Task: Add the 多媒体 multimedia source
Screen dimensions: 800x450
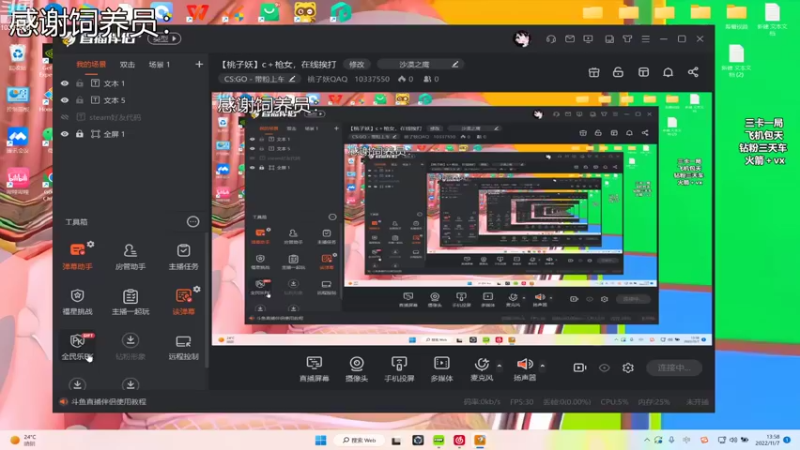Action: [x=441, y=369]
